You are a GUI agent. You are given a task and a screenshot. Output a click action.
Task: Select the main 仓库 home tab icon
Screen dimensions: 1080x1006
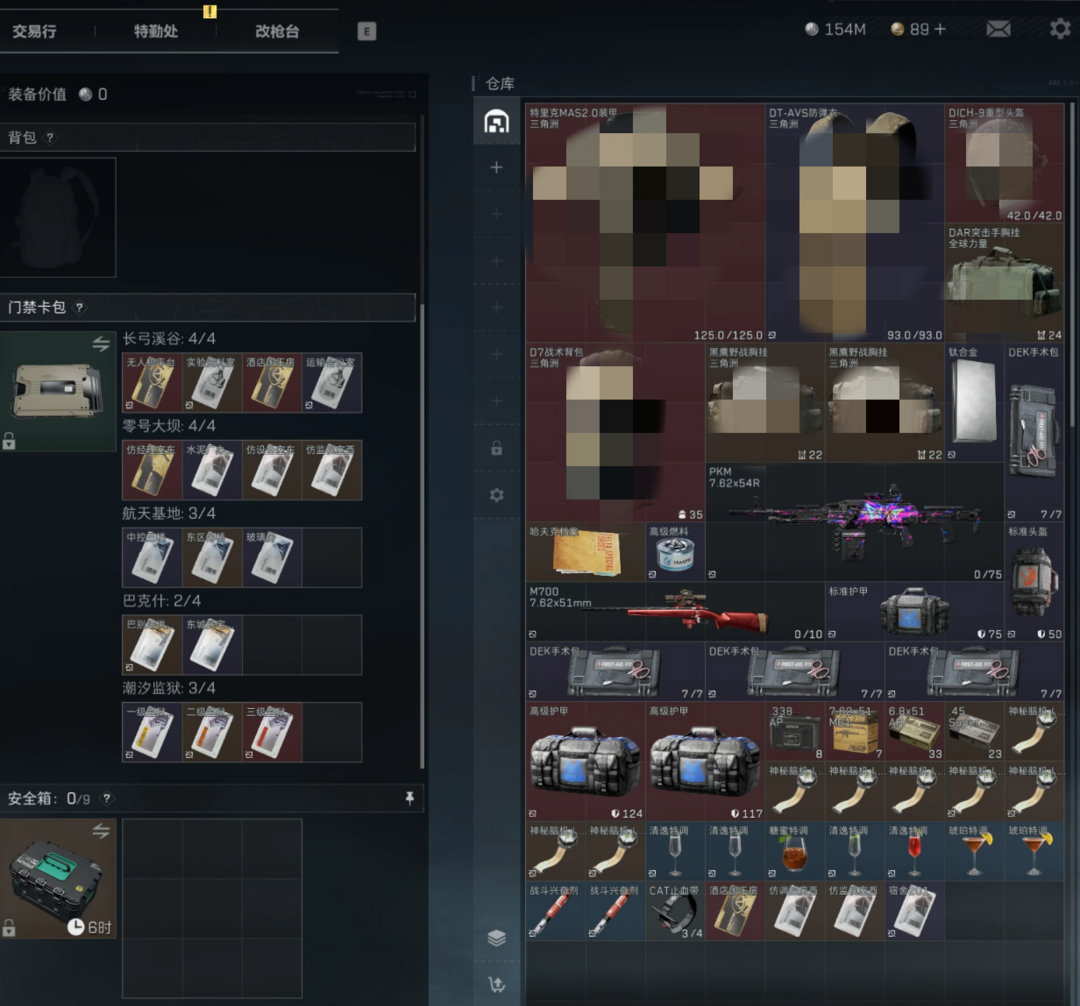click(x=496, y=122)
